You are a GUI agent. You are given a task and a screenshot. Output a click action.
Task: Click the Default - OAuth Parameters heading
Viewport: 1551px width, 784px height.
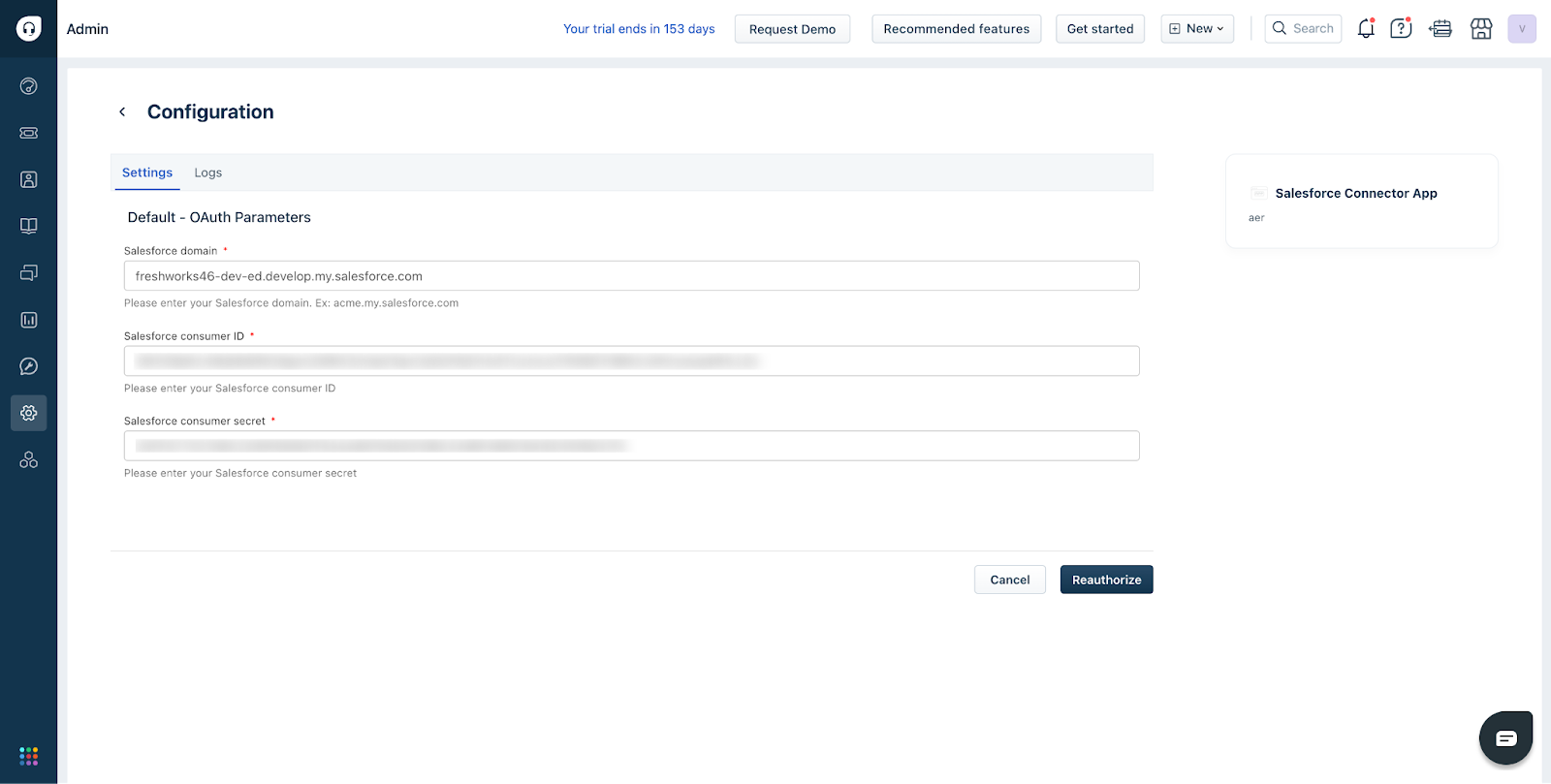(219, 217)
